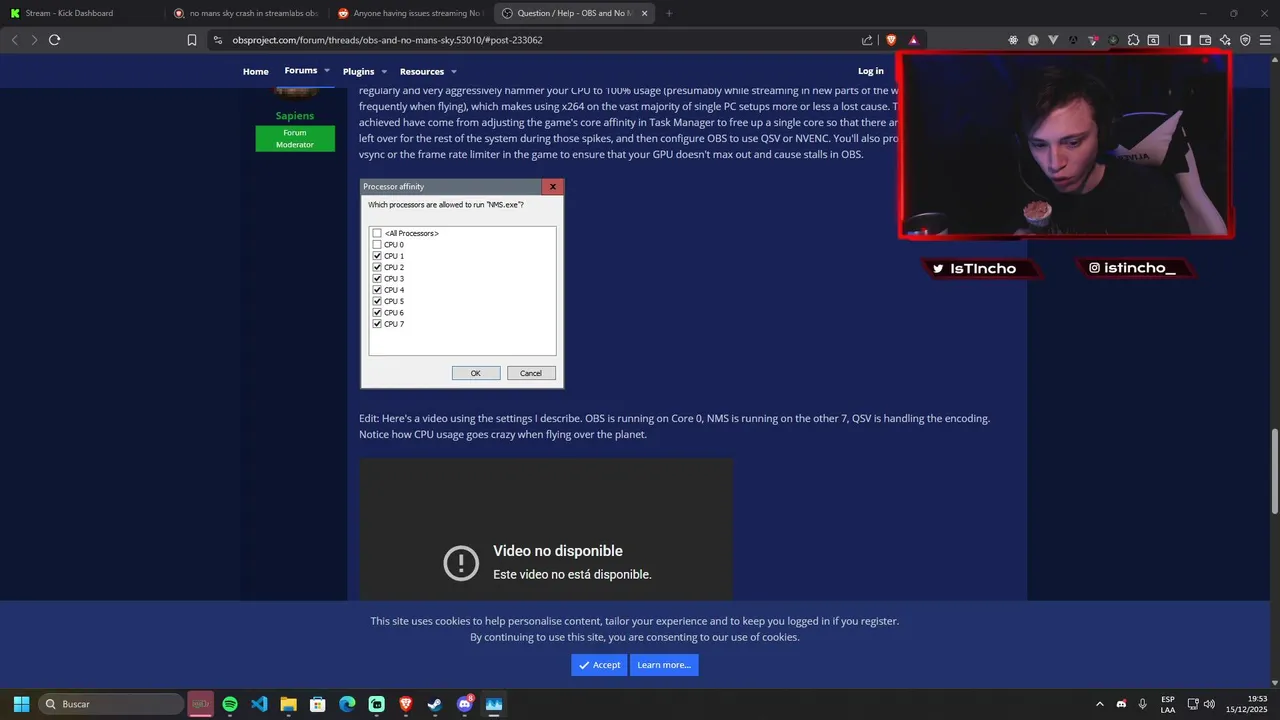Accept the cookie notice

(x=599, y=665)
